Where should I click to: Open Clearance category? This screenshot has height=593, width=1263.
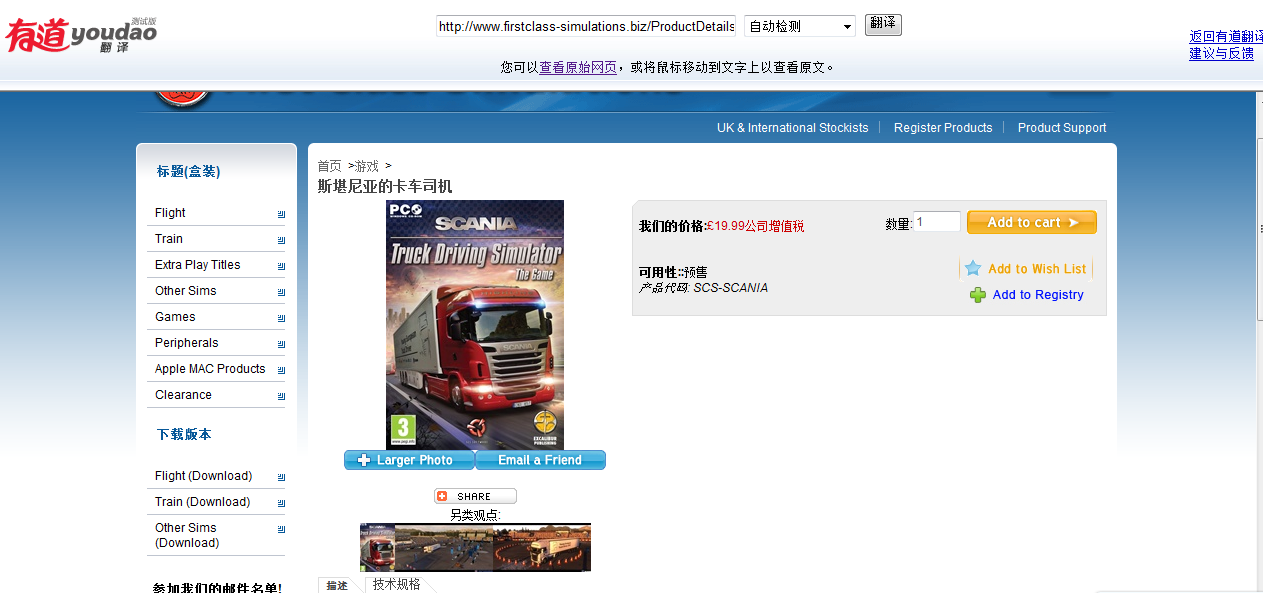click(x=183, y=395)
